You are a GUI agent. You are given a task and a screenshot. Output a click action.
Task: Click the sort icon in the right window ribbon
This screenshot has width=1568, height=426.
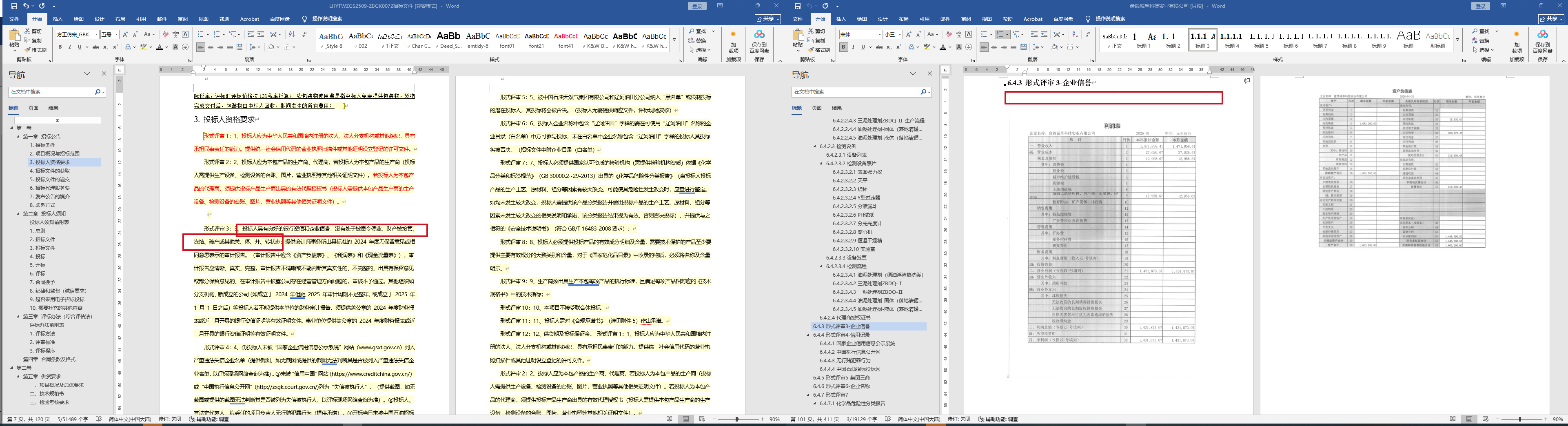coord(1074,35)
